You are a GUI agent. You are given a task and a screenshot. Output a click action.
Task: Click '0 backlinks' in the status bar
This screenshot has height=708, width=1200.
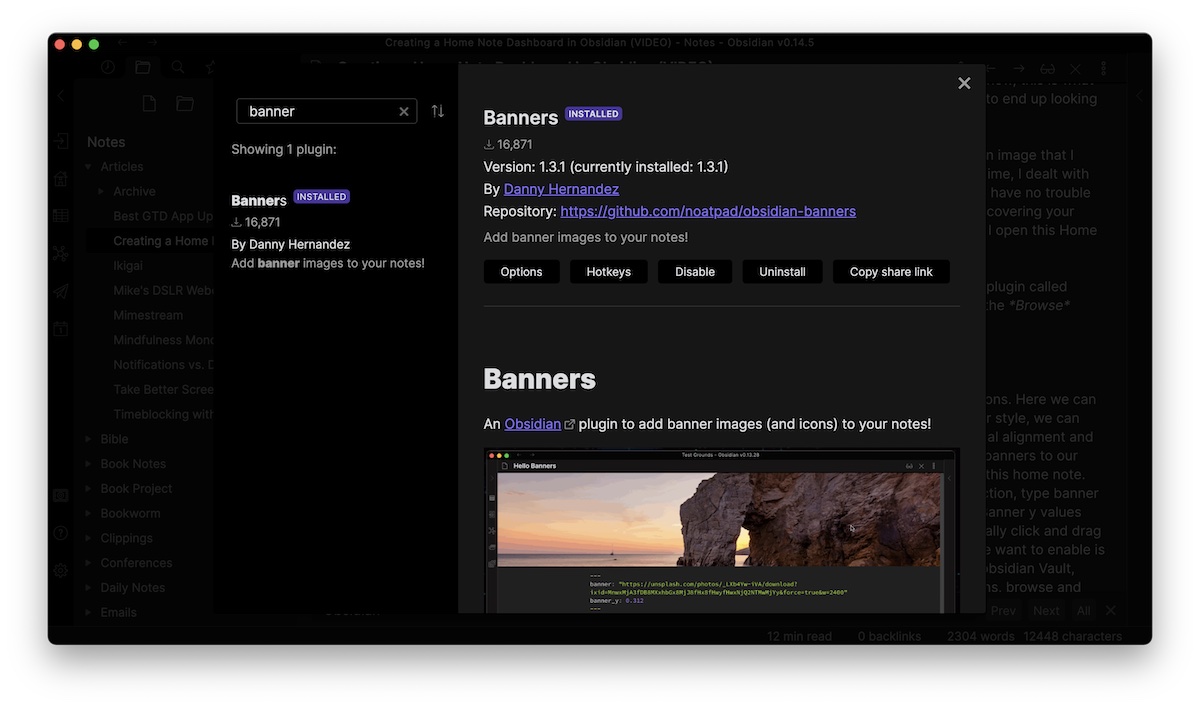pyautogui.click(x=889, y=636)
